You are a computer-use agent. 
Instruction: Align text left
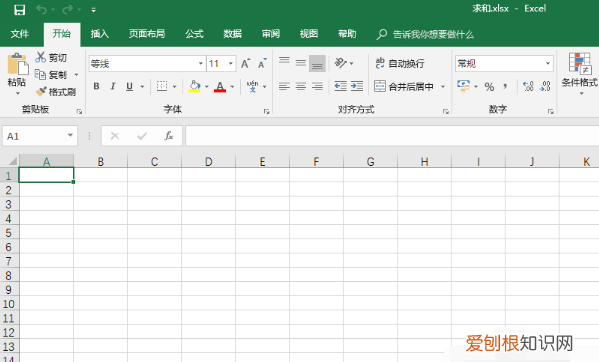pos(284,87)
